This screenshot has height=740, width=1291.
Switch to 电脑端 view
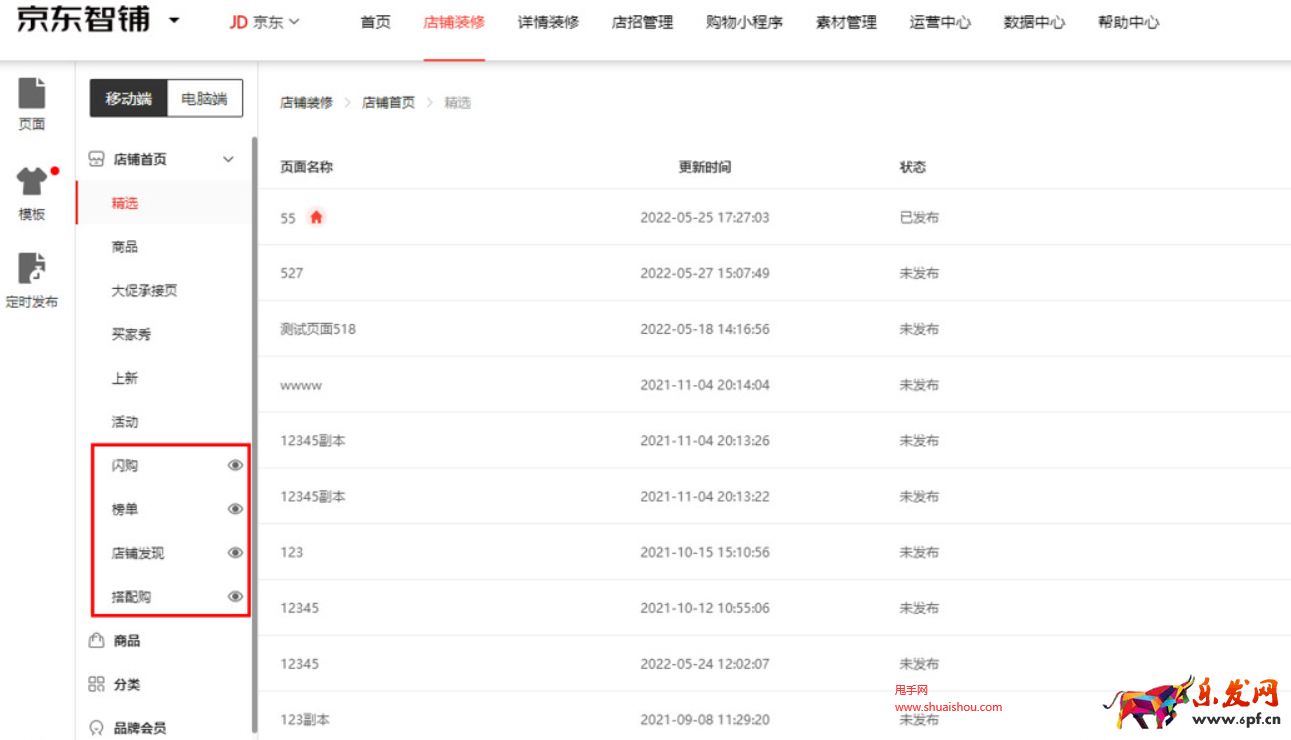(204, 98)
